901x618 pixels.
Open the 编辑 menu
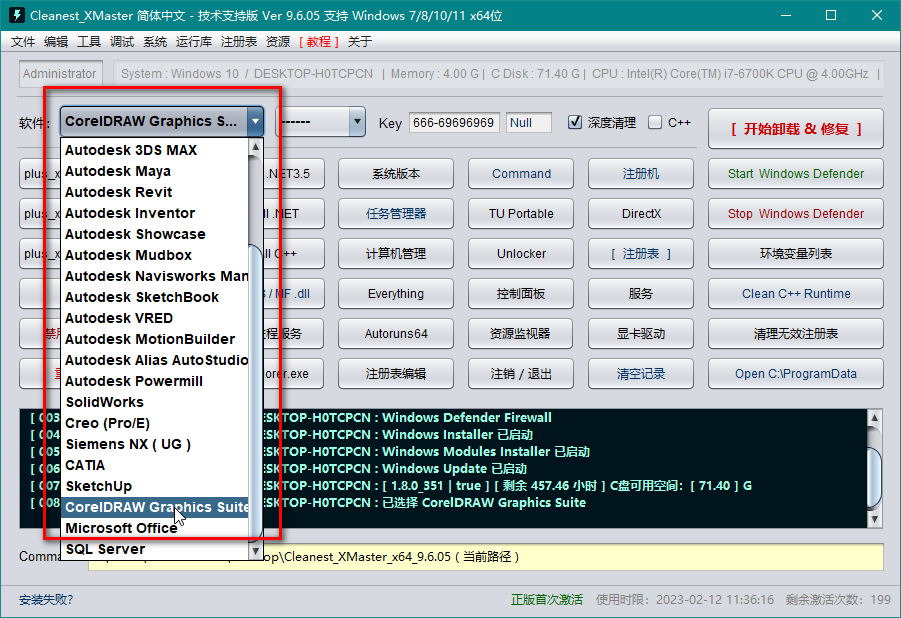56,42
